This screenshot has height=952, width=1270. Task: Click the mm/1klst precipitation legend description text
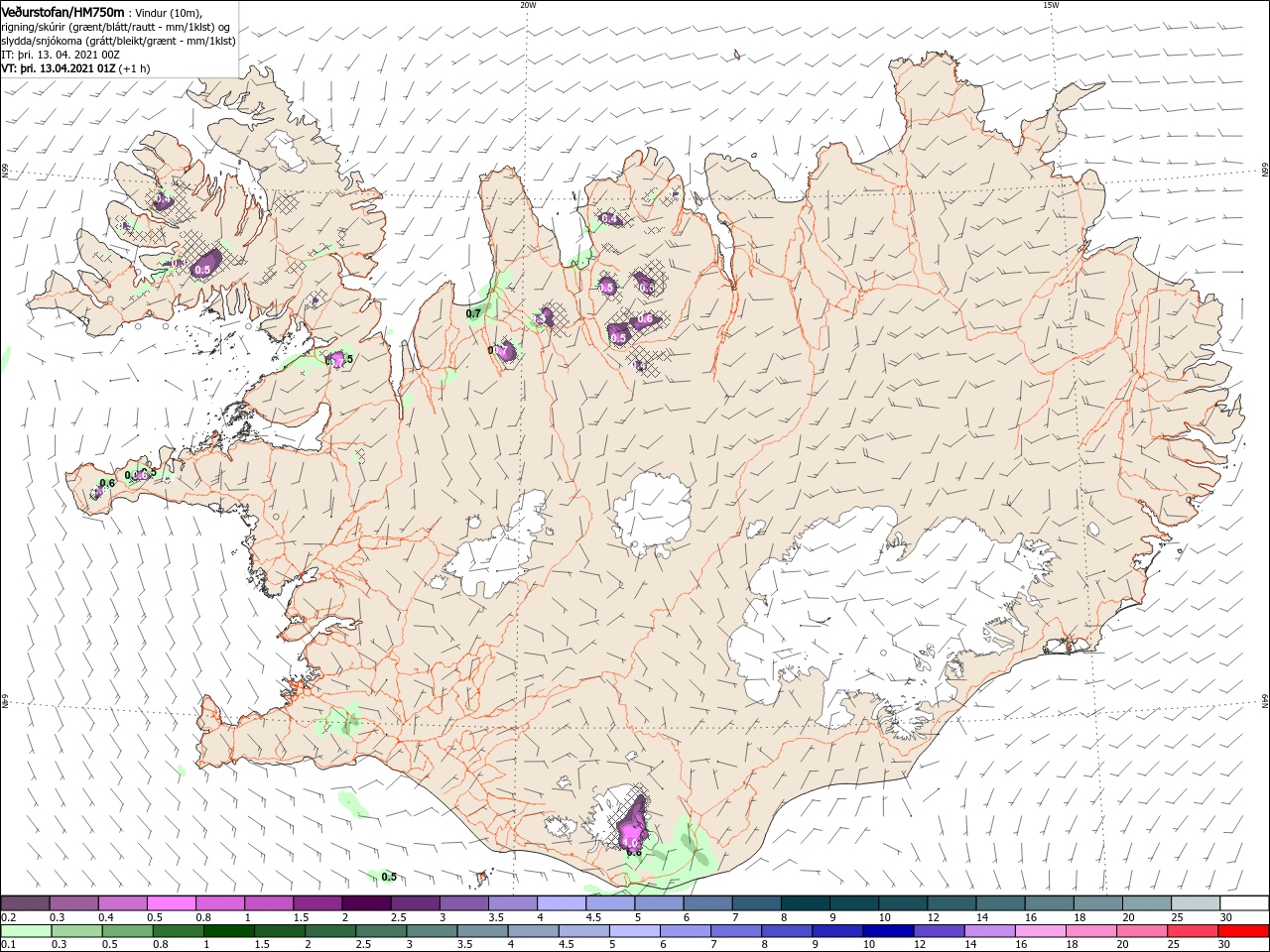[x=118, y=34]
